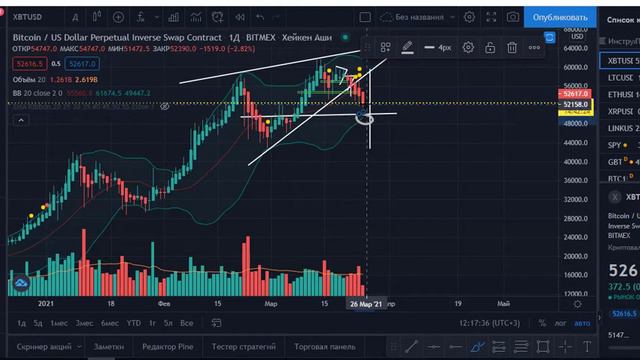Create an alert with alarm-clock icon
640x360 pixels.
(x=218, y=17)
